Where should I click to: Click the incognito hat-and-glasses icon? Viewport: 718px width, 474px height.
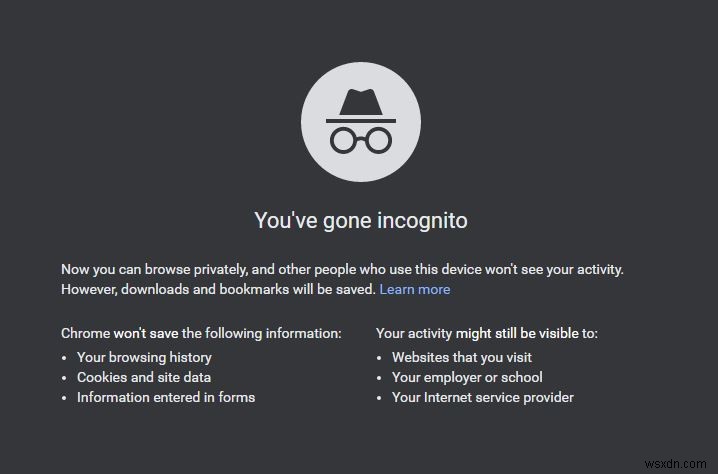pos(360,123)
